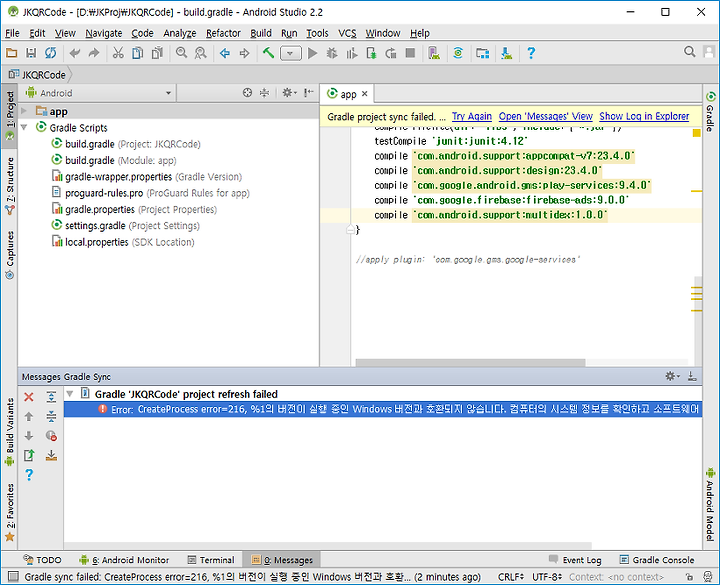Open the UTF-8 encoding selector
Viewport: 720px width, 585px height.
coord(546,577)
